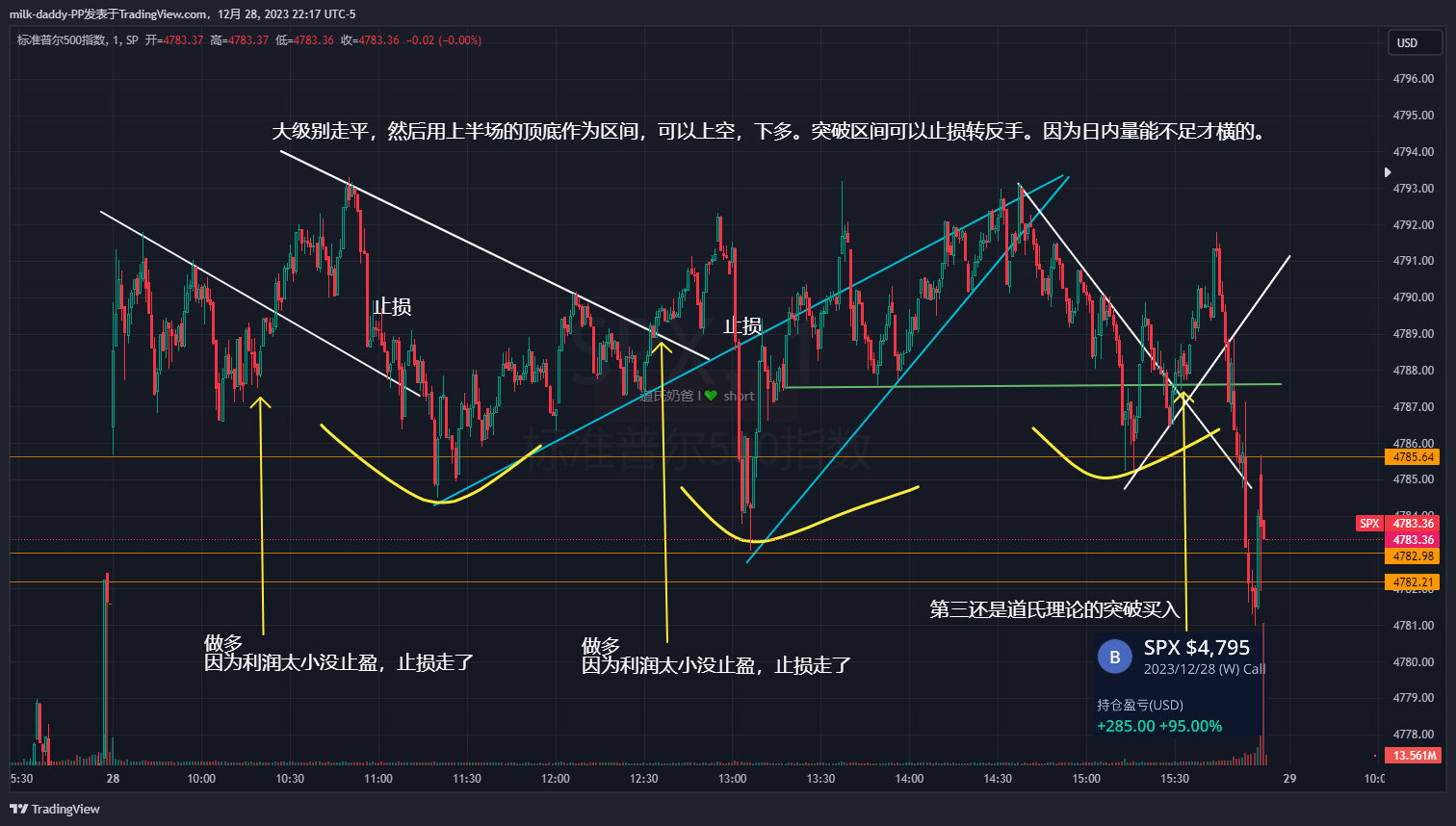Click the 29 date label on time axis

pos(1289,779)
